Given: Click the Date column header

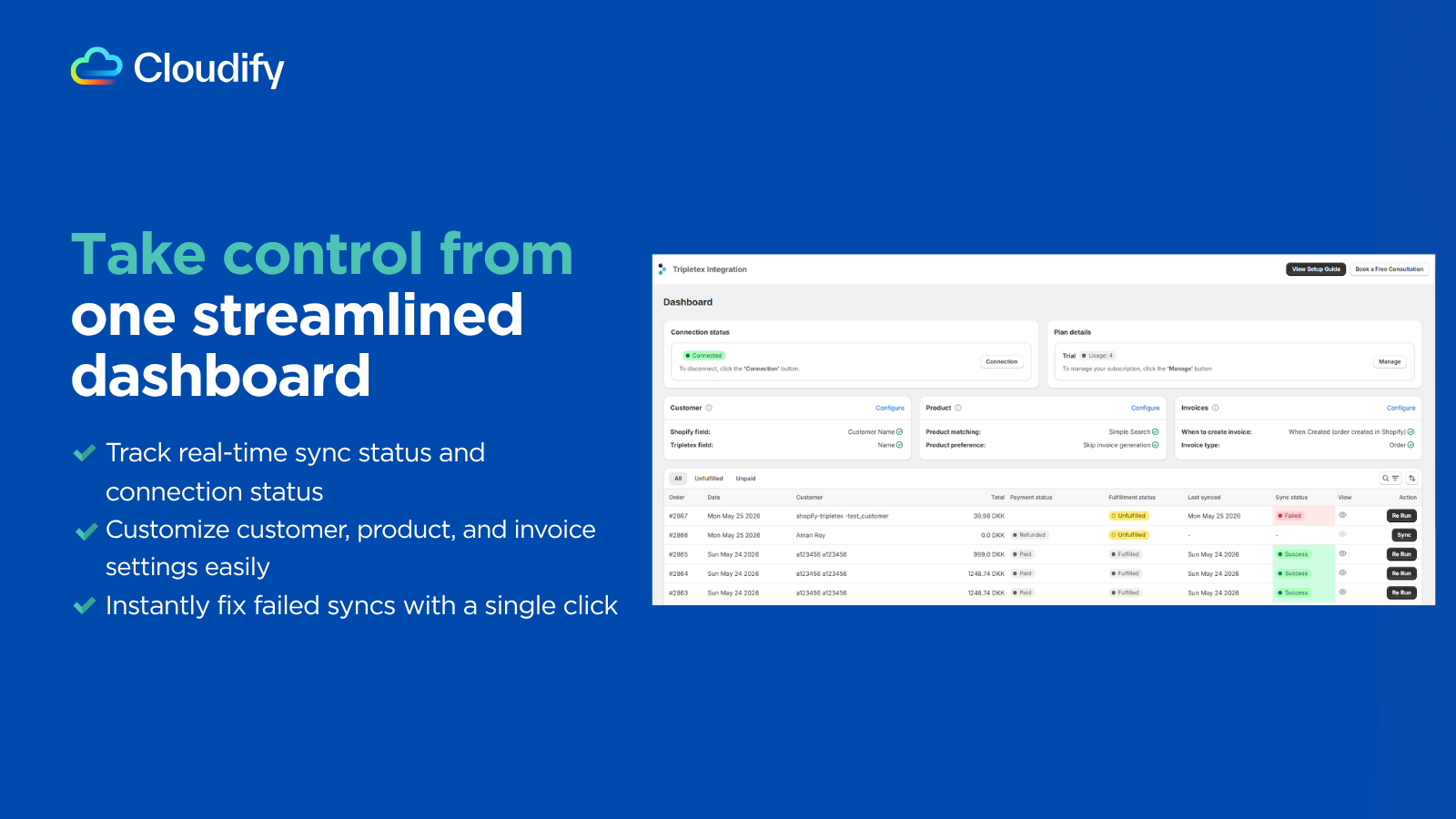Looking at the screenshot, I should pyautogui.click(x=714, y=498).
